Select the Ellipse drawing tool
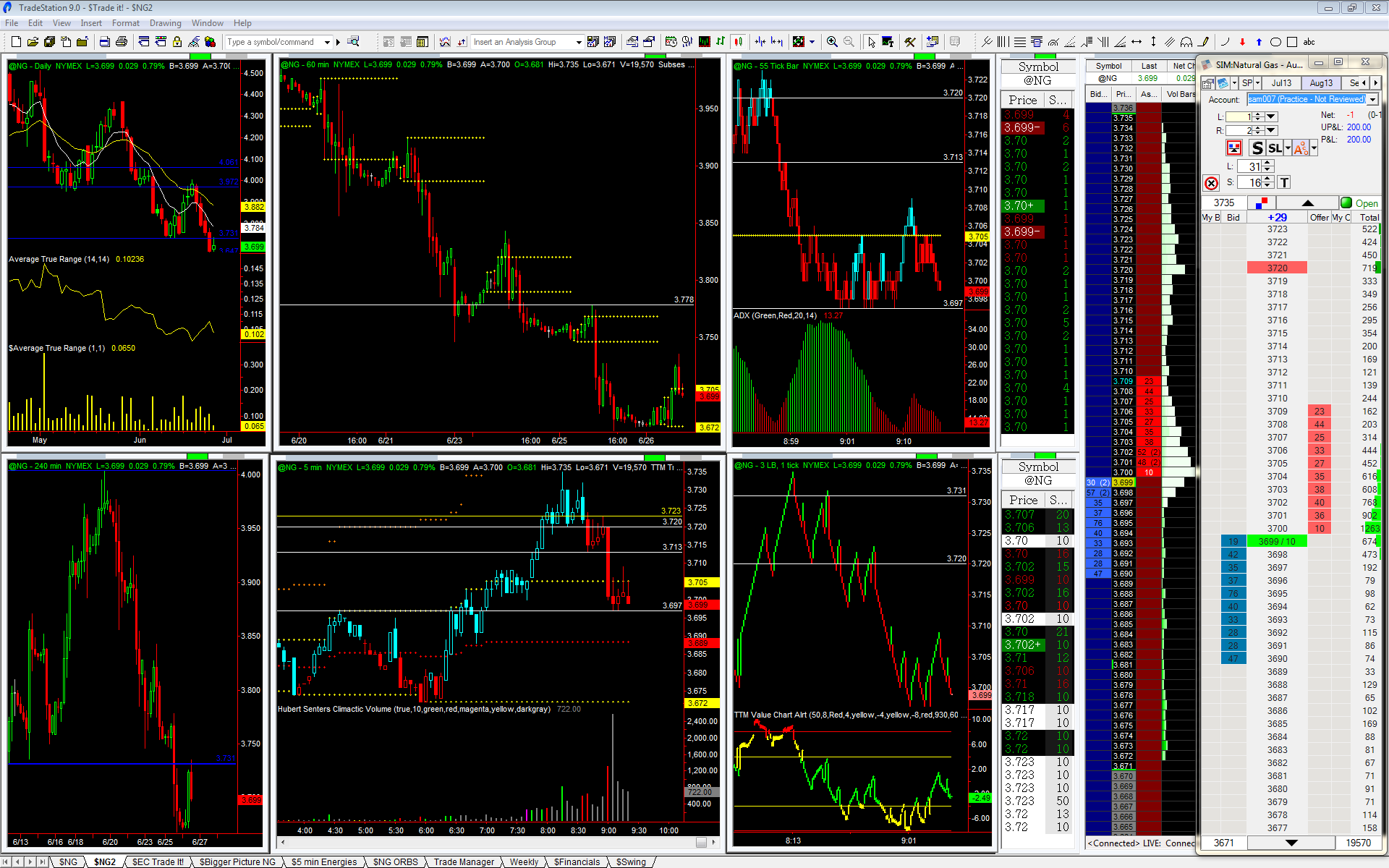 [x=1275, y=42]
